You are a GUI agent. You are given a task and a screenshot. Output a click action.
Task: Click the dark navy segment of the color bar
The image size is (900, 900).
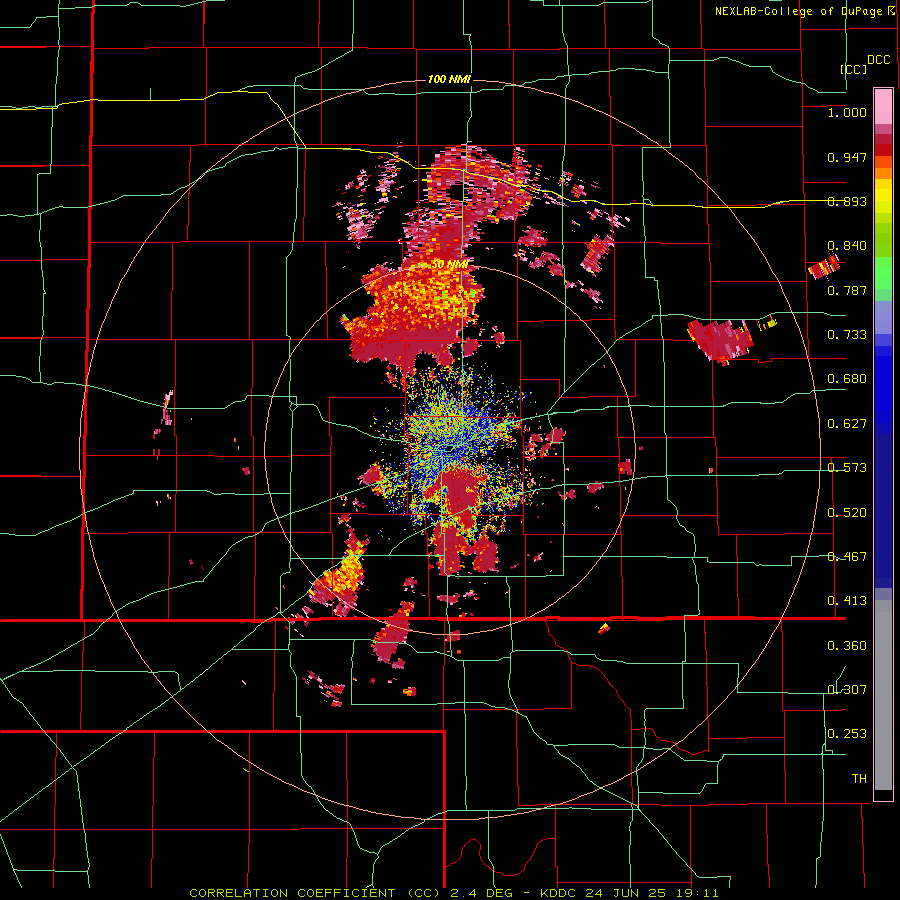click(883, 511)
